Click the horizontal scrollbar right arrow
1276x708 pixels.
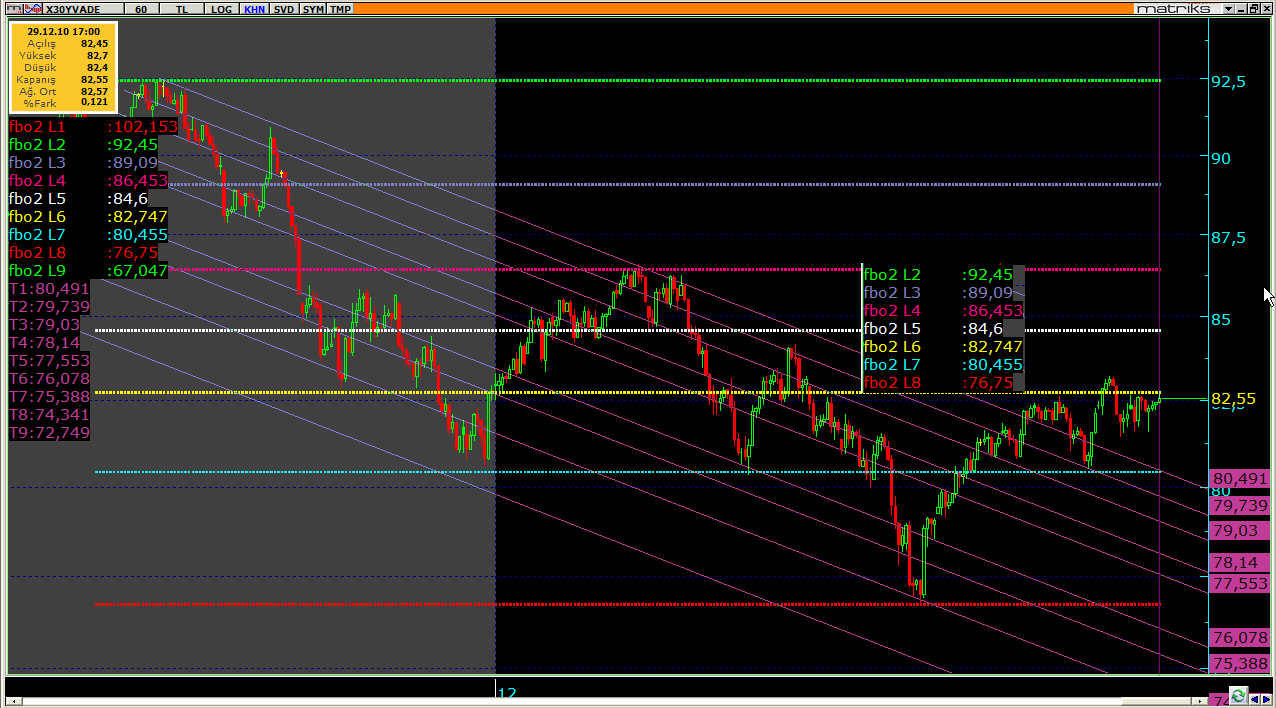point(1199,700)
